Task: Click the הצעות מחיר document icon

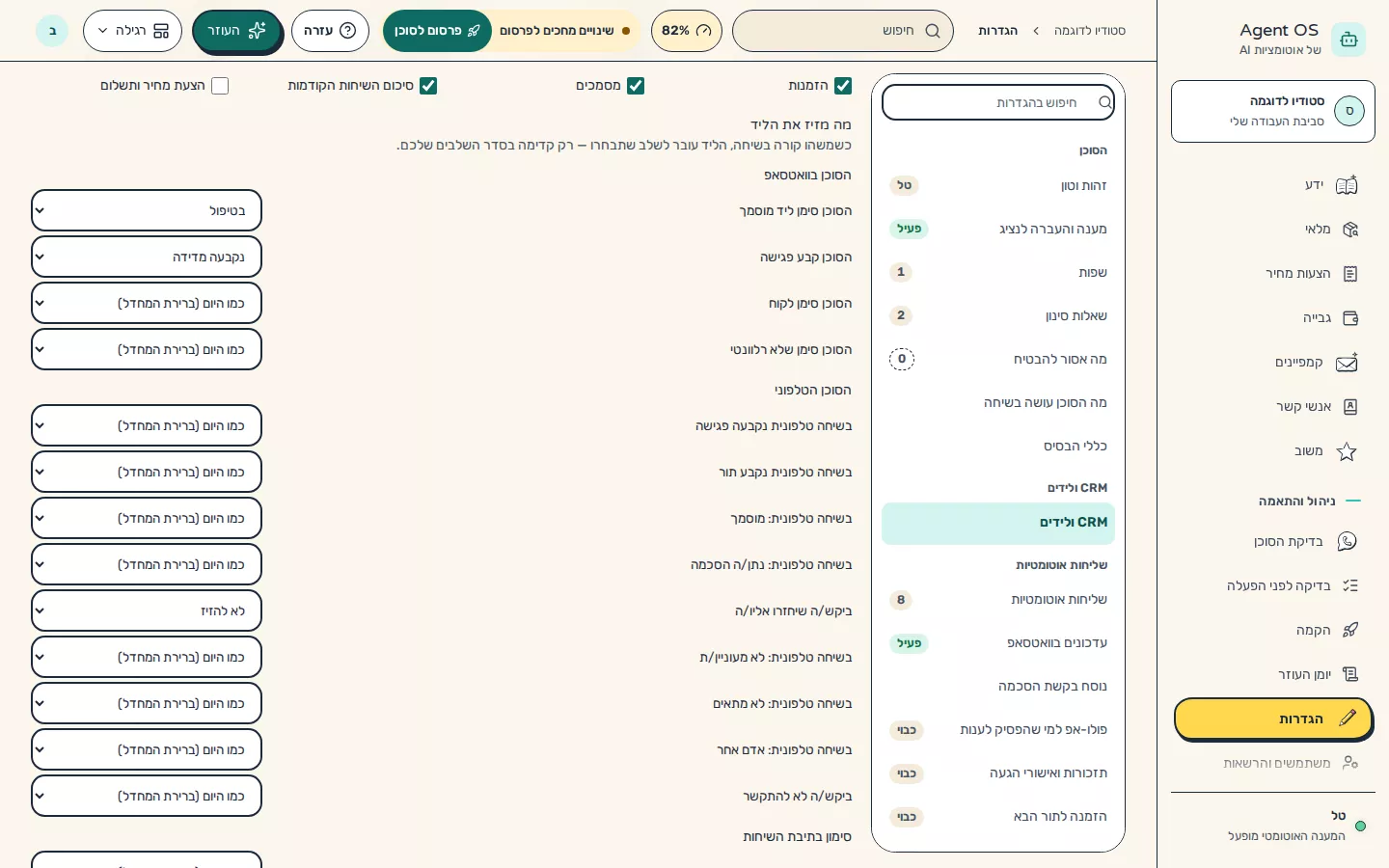Action: pos(1350,274)
